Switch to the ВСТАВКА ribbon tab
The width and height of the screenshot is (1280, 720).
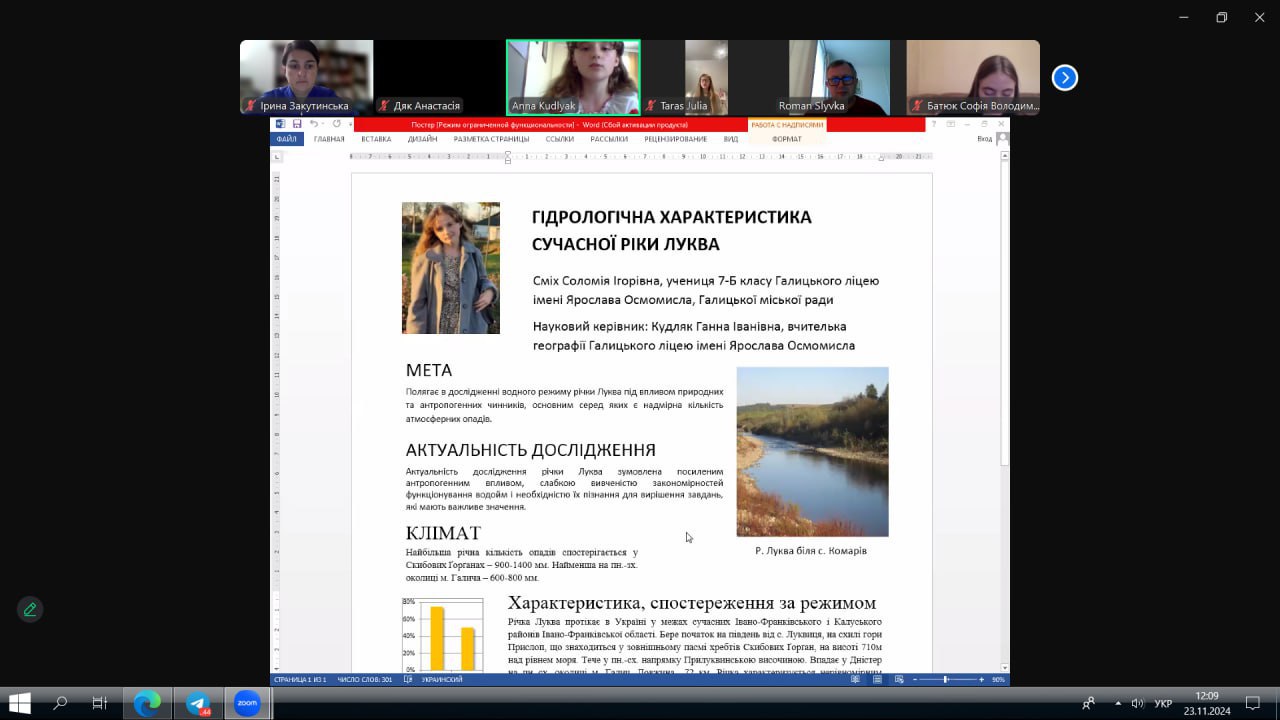[x=376, y=139]
